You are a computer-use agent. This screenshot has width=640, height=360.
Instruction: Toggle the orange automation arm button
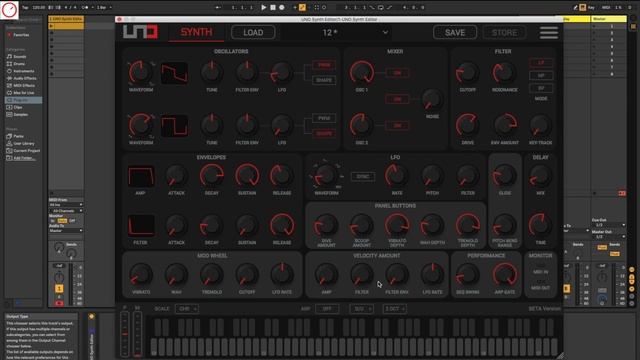302,7
